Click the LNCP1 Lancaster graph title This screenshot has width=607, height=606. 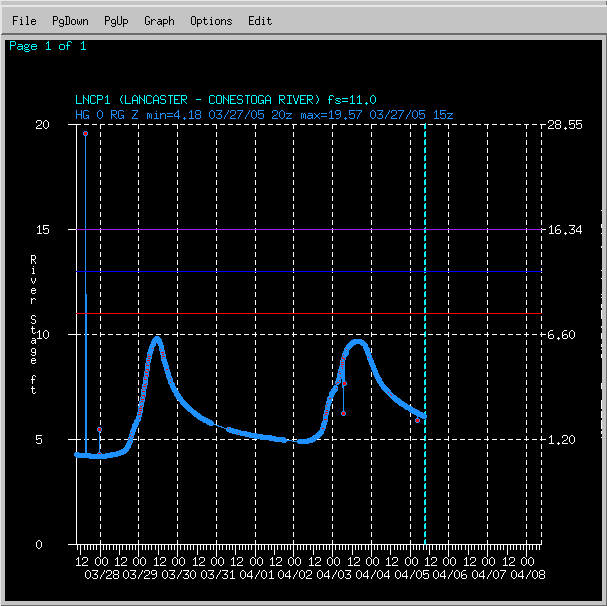(x=226, y=100)
